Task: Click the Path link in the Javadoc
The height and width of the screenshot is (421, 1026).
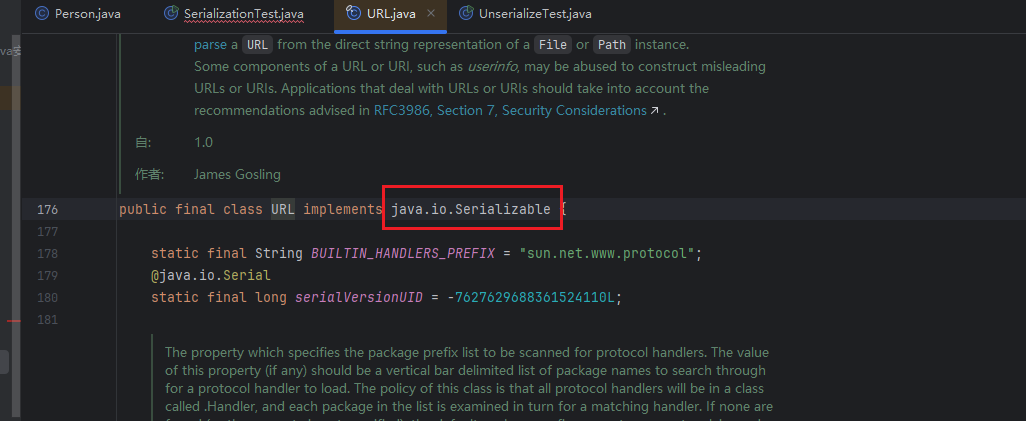Action: pyautogui.click(x=610, y=44)
